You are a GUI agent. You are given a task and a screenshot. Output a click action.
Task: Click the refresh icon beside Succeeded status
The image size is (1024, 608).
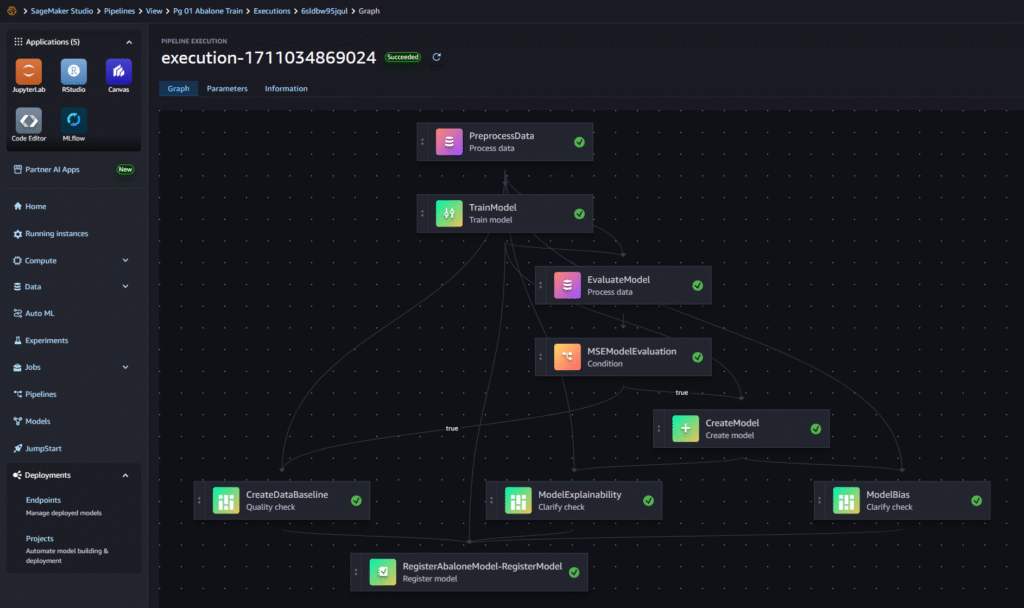pyautogui.click(x=436, y=57)
